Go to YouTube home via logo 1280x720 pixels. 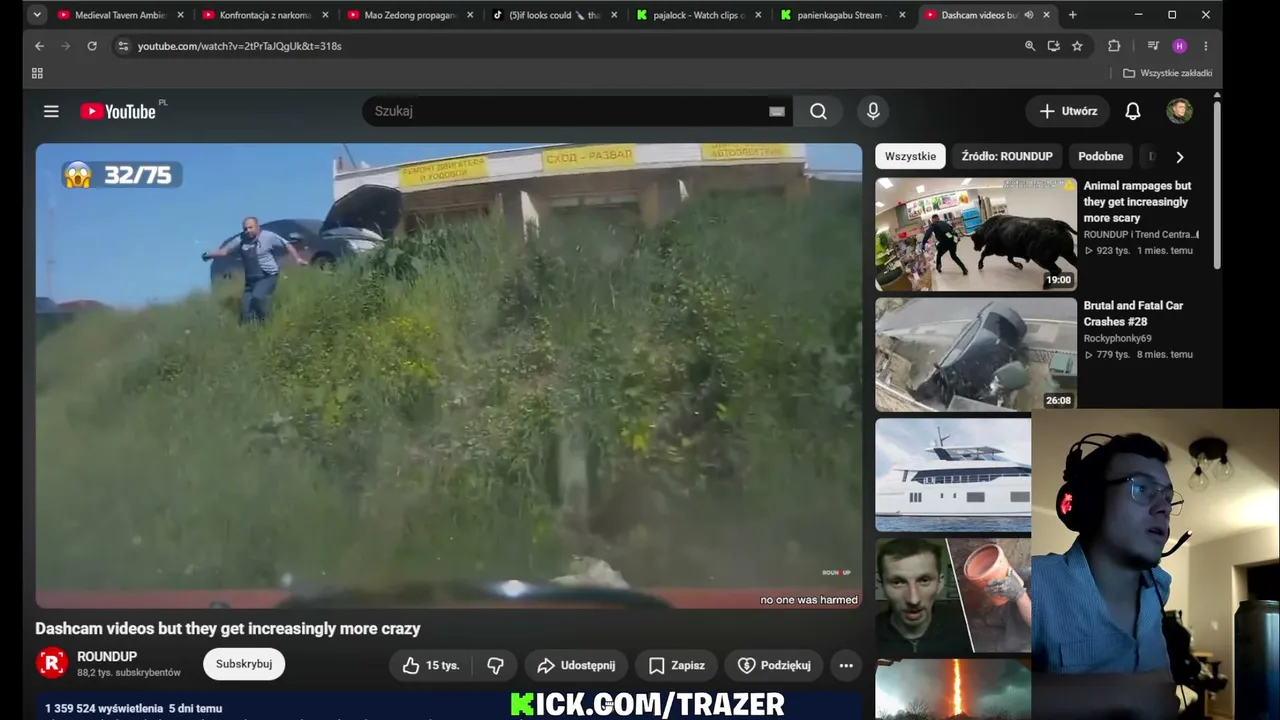coord(118,111)
